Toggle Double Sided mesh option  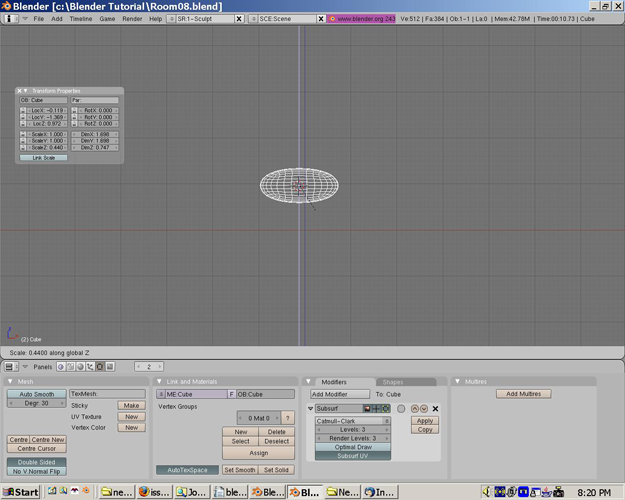[36, 462]
